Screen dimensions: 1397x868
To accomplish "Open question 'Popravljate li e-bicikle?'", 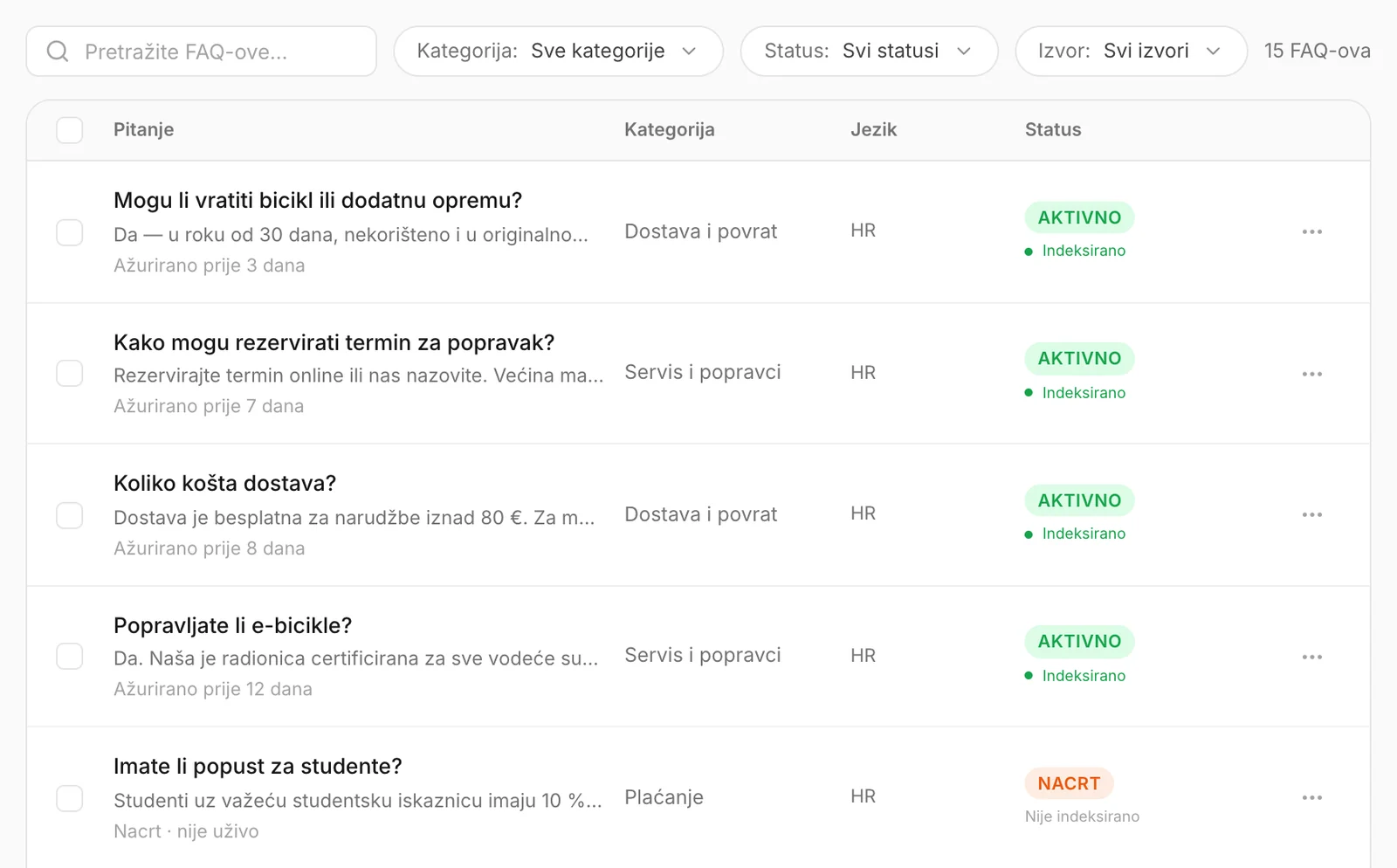I will [x=233, y=625].
